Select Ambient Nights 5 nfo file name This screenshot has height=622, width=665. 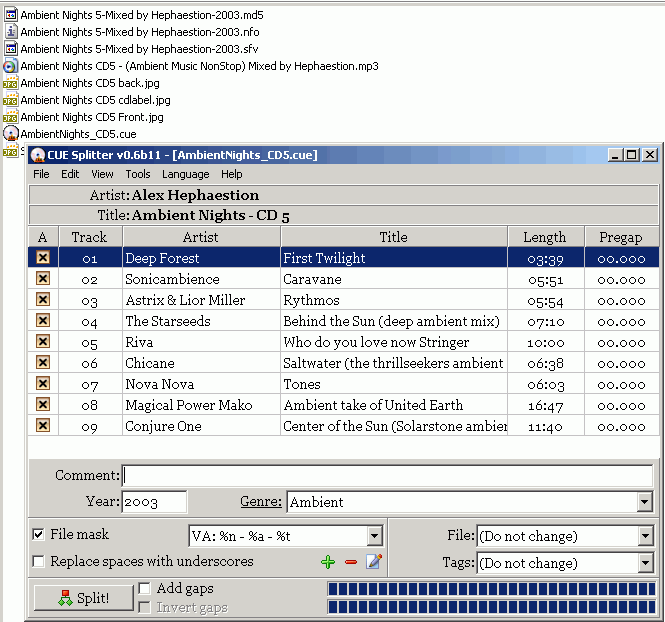coord(140,32)
